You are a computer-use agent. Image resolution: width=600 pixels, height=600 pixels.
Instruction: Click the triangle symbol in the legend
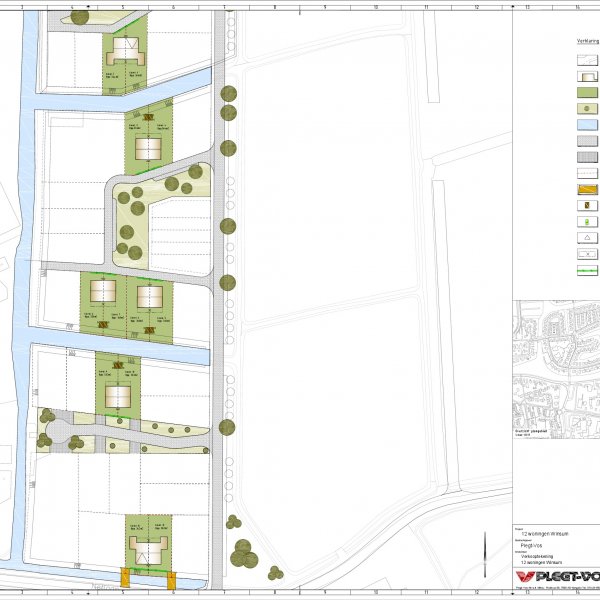point(587,238)
